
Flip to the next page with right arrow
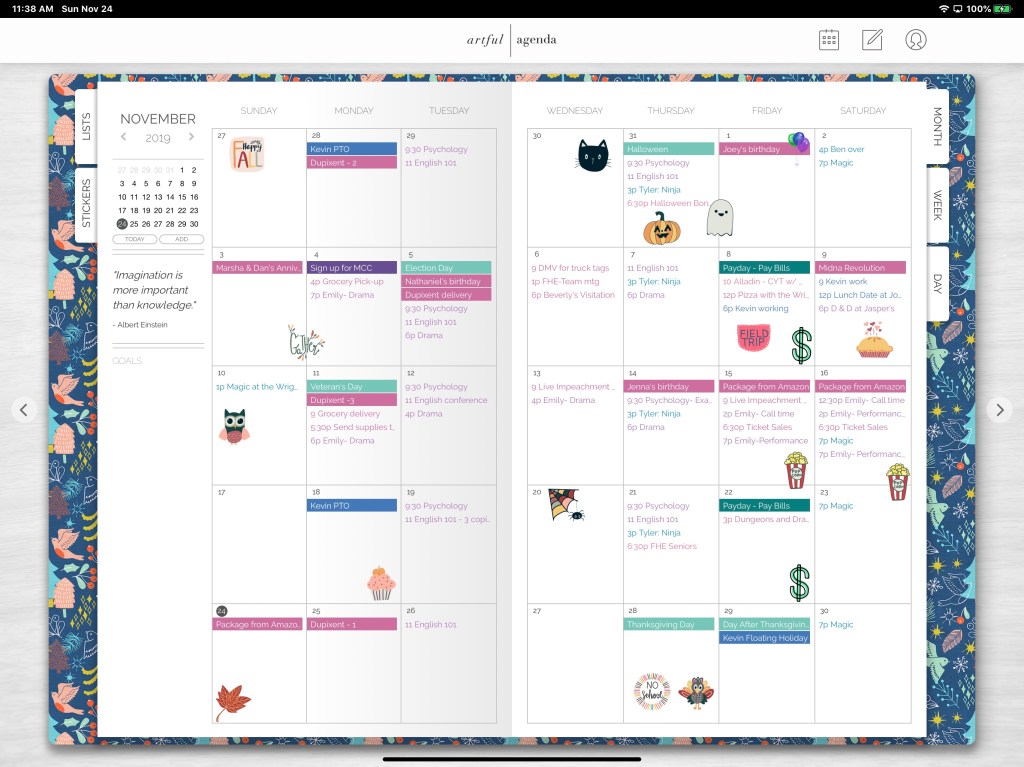click(x=999, y=409)
